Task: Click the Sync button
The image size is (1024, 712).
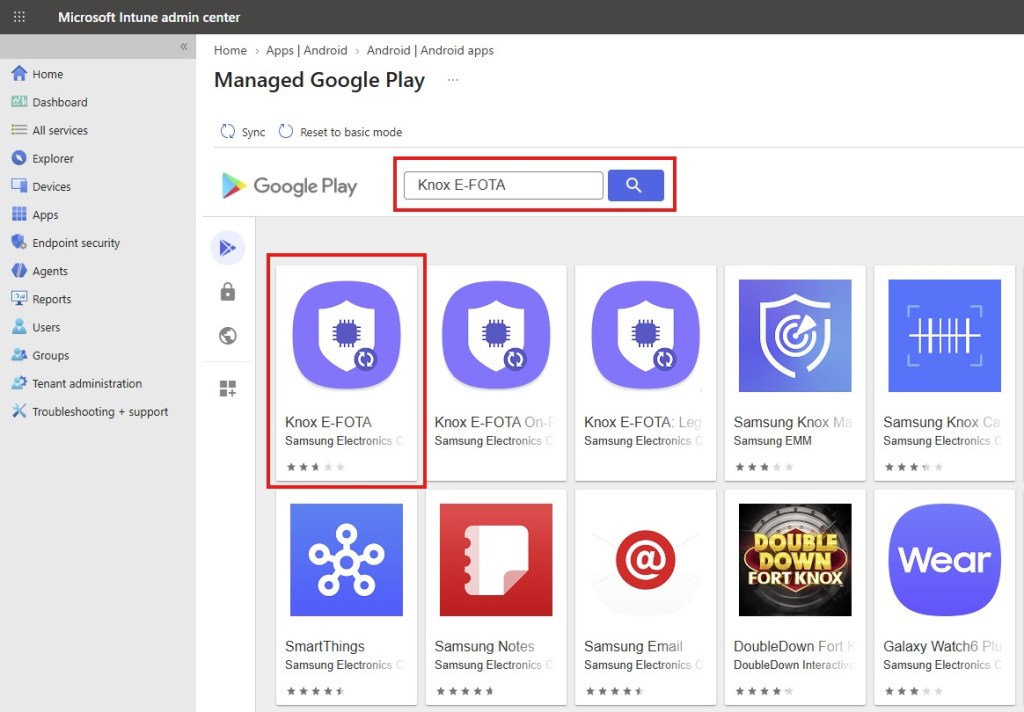Action: click(x=243, y=132)
